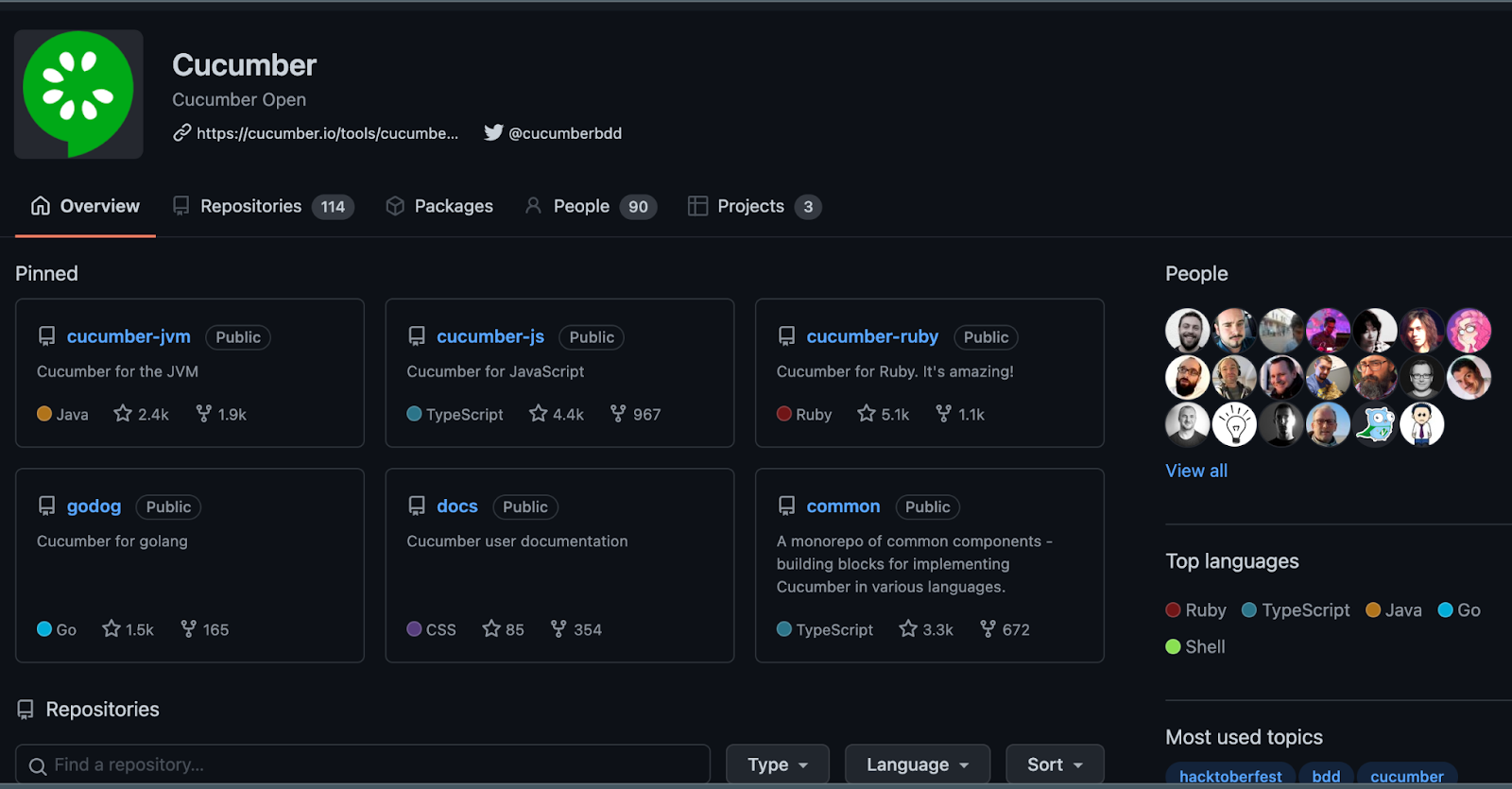Viewport: 1512px width, 789px height.
Task: Open the hacktoberfest topic tag
Action: (x=1230, y=776)
